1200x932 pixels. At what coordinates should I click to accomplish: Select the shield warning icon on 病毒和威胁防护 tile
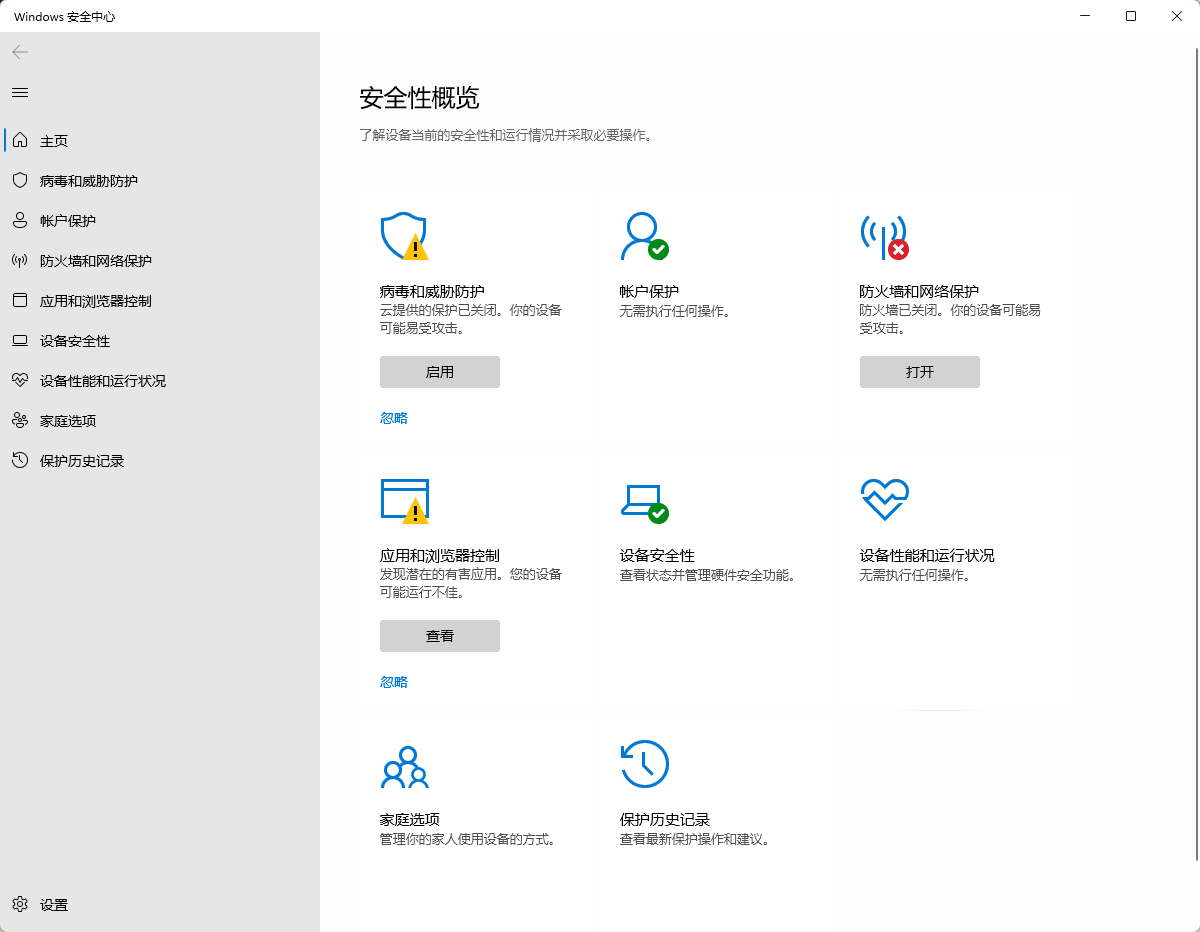point(405,237)
